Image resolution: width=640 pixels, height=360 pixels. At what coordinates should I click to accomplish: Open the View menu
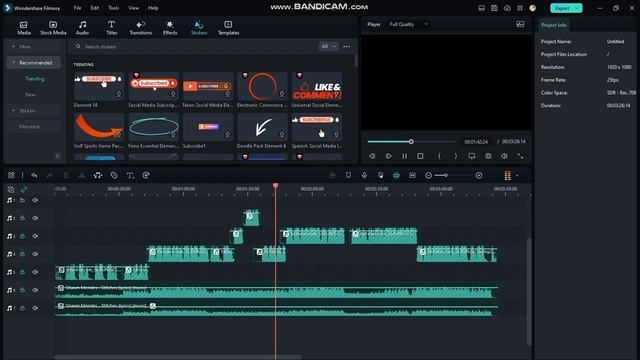(133, 8)
